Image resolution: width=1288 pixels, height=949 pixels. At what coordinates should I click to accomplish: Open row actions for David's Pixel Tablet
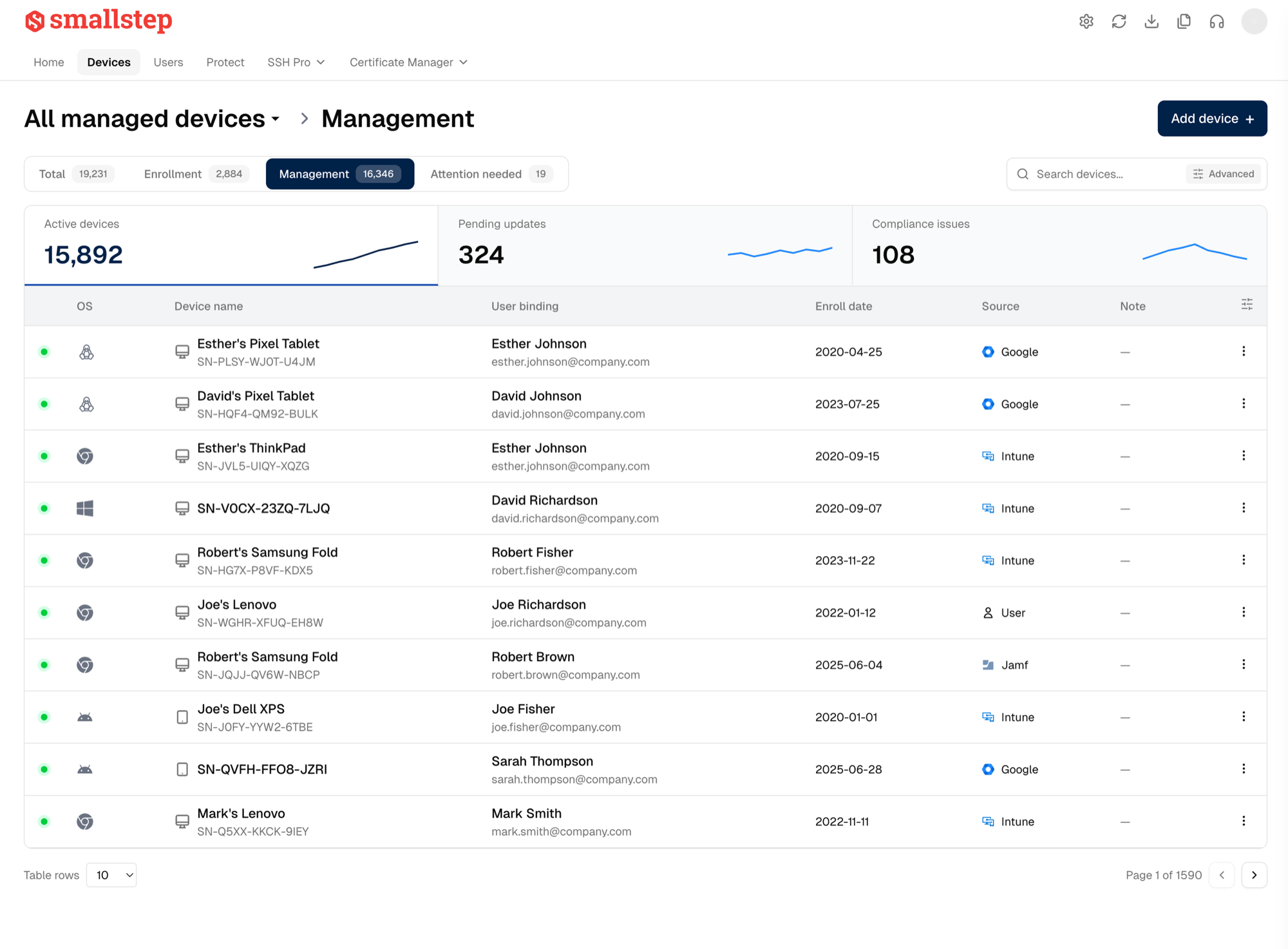[1244, 403]
